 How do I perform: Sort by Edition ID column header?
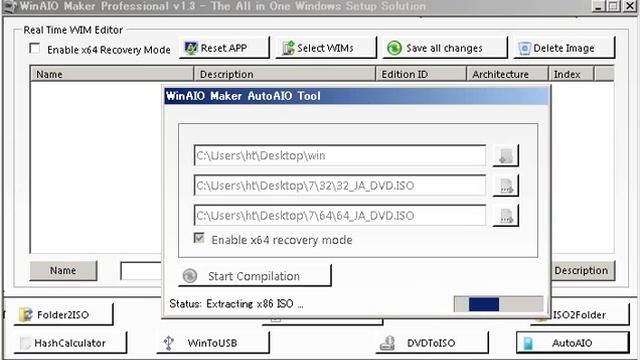421,74
